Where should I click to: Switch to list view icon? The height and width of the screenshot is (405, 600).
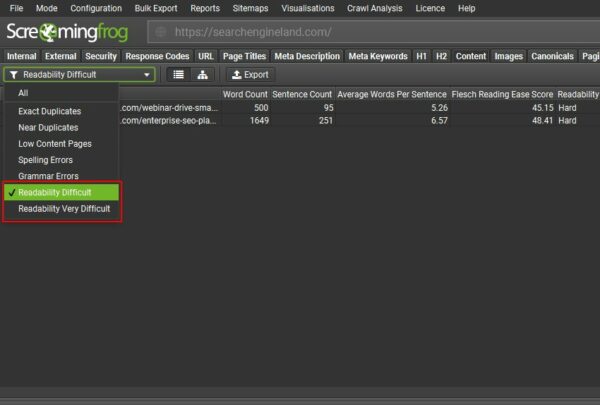[x=178, y=75]
